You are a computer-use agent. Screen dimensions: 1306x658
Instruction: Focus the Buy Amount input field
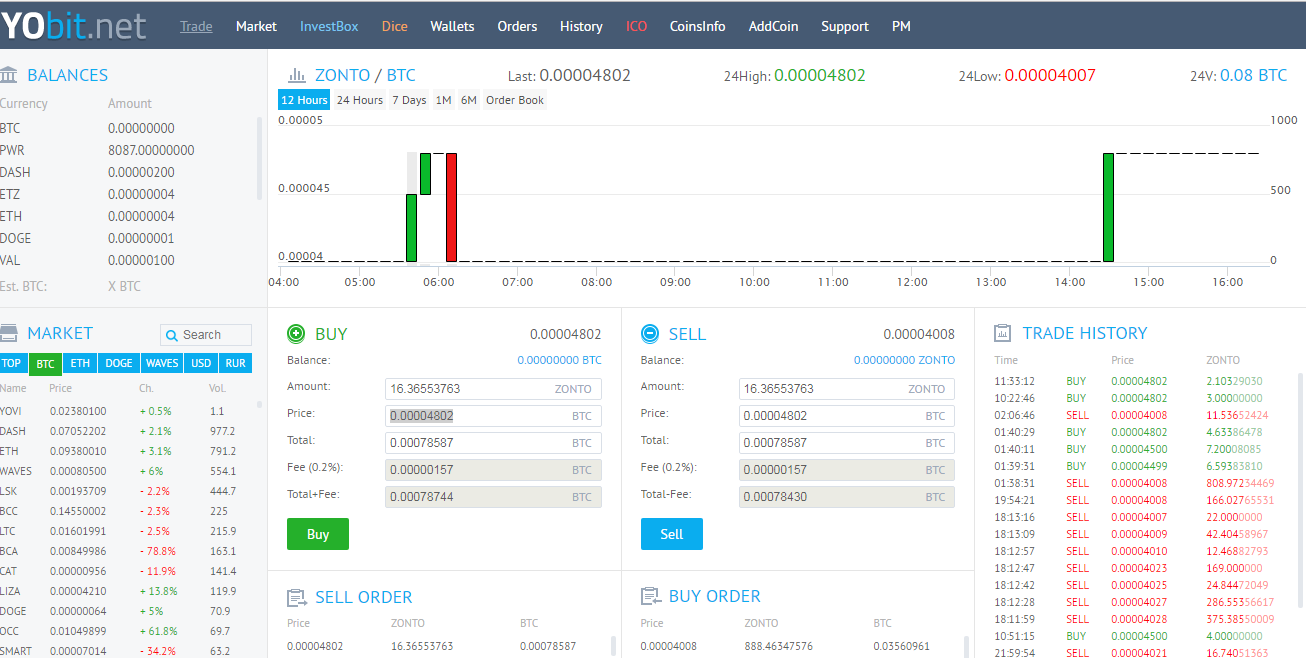(493, 389)
